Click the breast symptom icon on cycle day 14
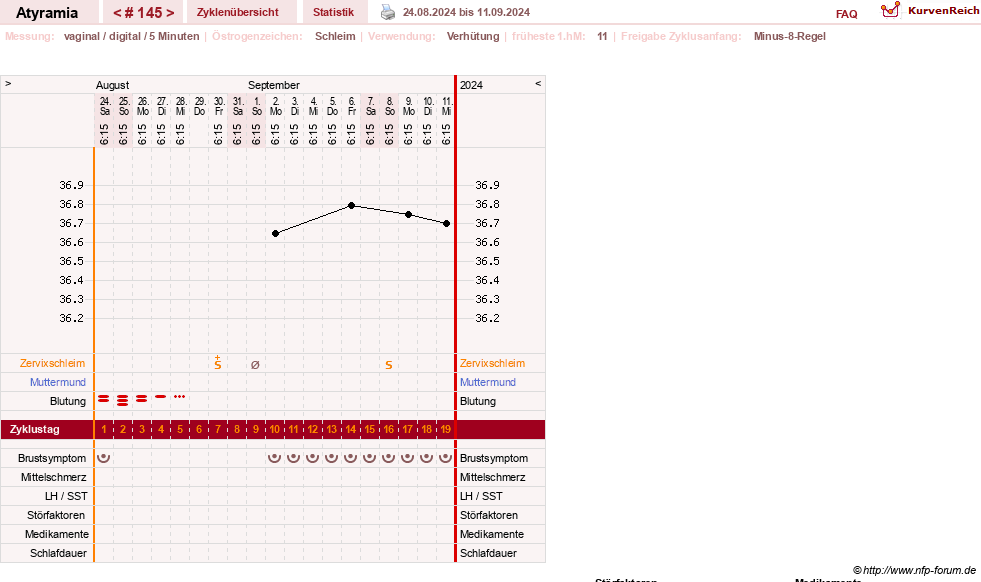The width and height of the screenshot is (981, 582). click(x=350, y=457)
